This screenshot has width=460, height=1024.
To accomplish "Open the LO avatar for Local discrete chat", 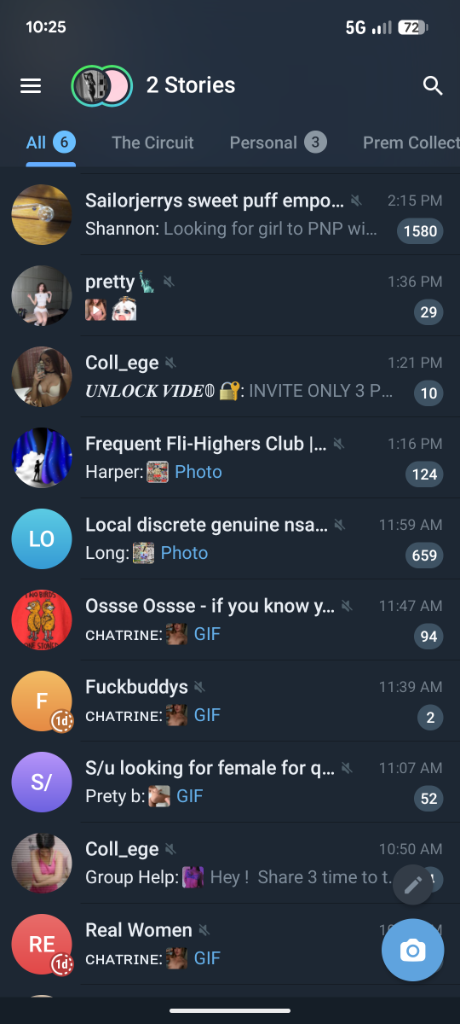I will [42, 539].
